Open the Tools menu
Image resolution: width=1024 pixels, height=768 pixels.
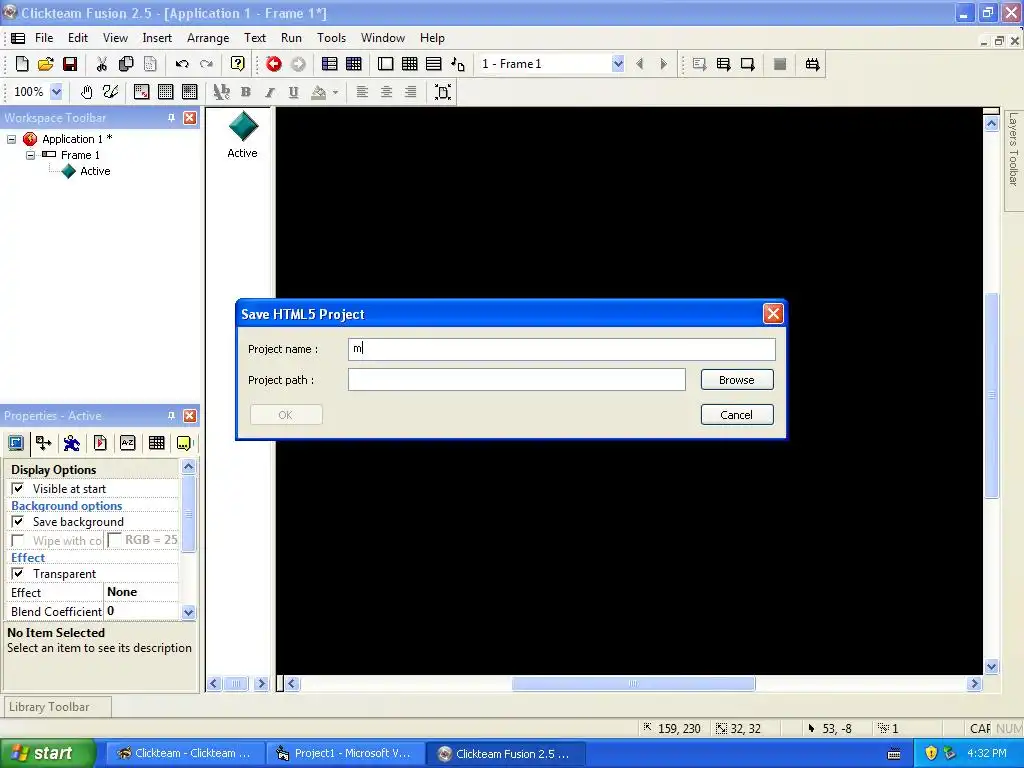[x=331, y=38]
